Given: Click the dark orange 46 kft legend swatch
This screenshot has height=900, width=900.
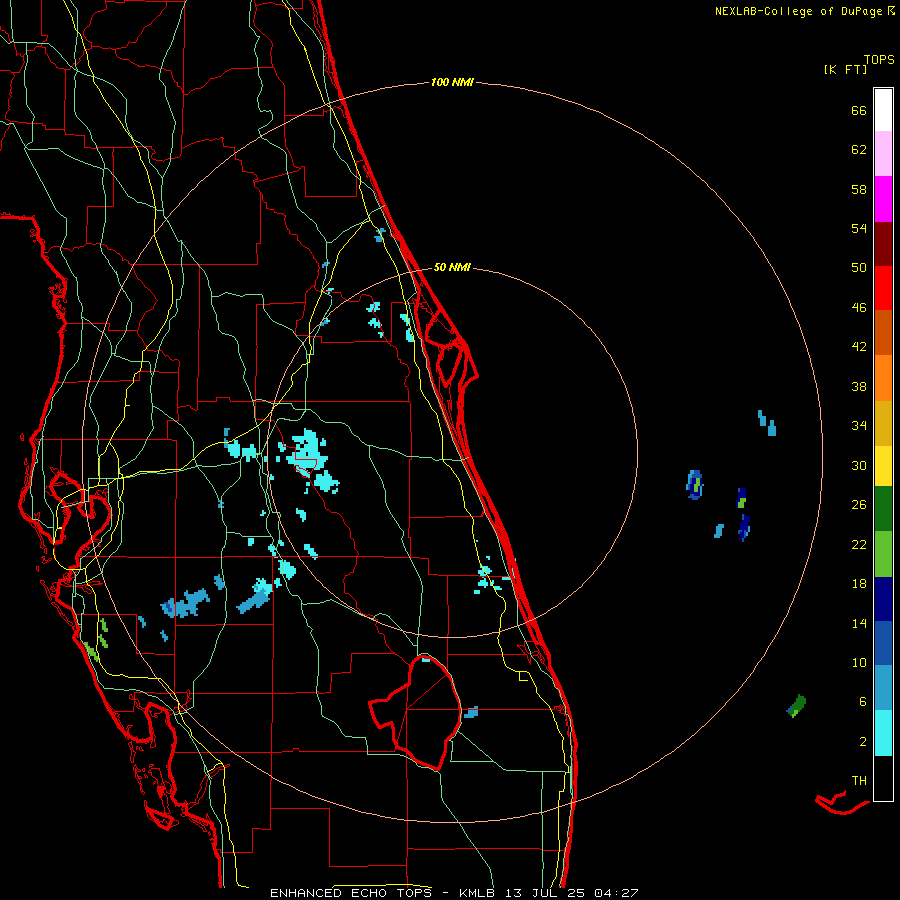Looking at the screenshot, I should (x=883, y=333).
